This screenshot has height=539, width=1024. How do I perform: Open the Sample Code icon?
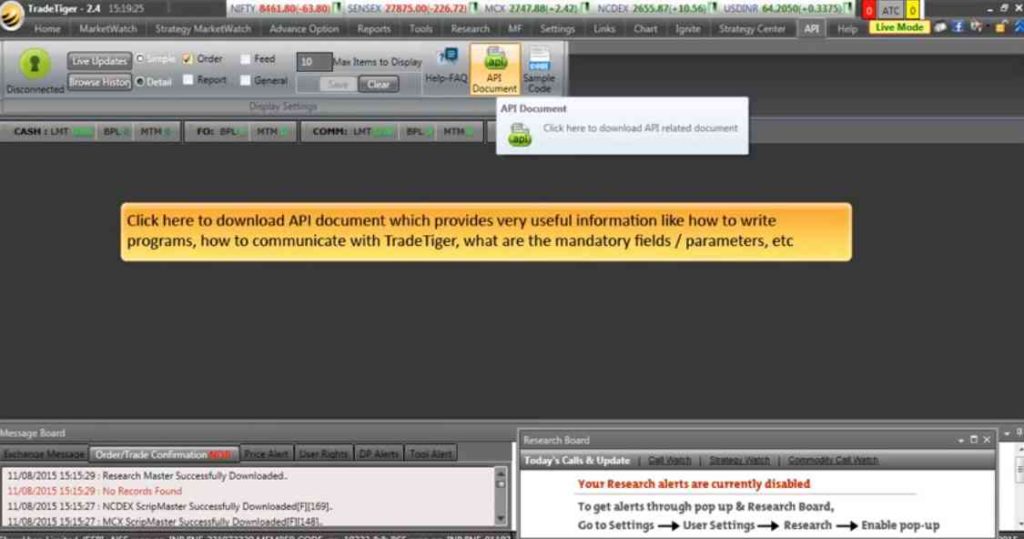(x=539, y=62)
